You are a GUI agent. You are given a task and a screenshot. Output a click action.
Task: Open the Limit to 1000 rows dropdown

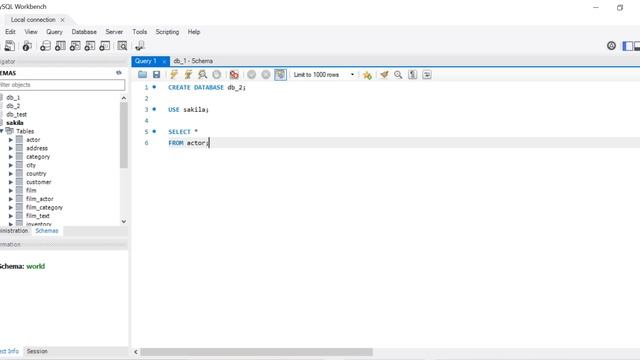point(324,75)
